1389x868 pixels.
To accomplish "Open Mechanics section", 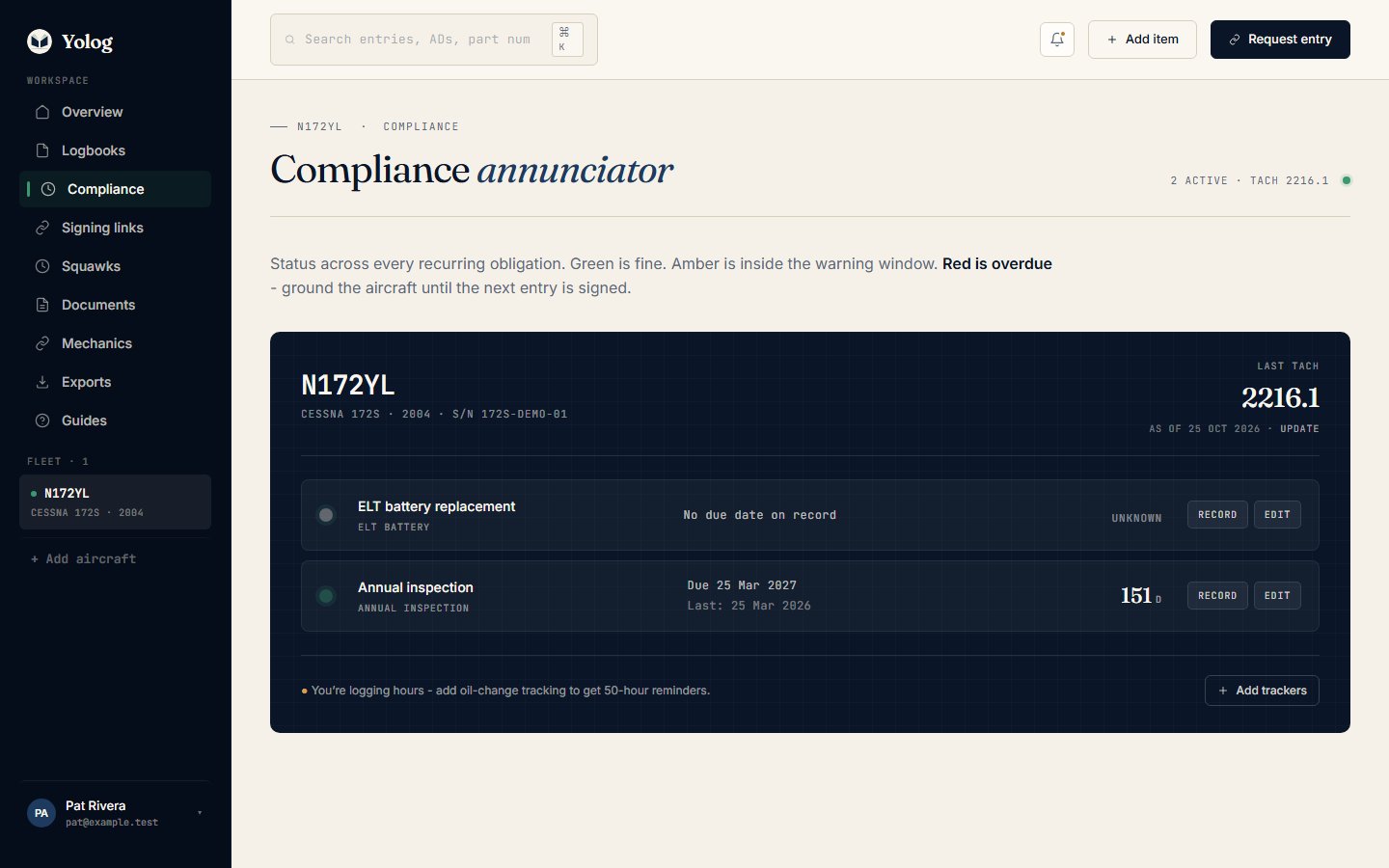I will point(115,343).
